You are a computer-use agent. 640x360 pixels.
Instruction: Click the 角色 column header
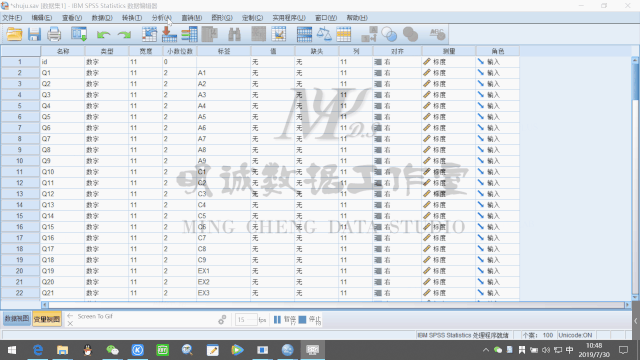pos(498,51)
